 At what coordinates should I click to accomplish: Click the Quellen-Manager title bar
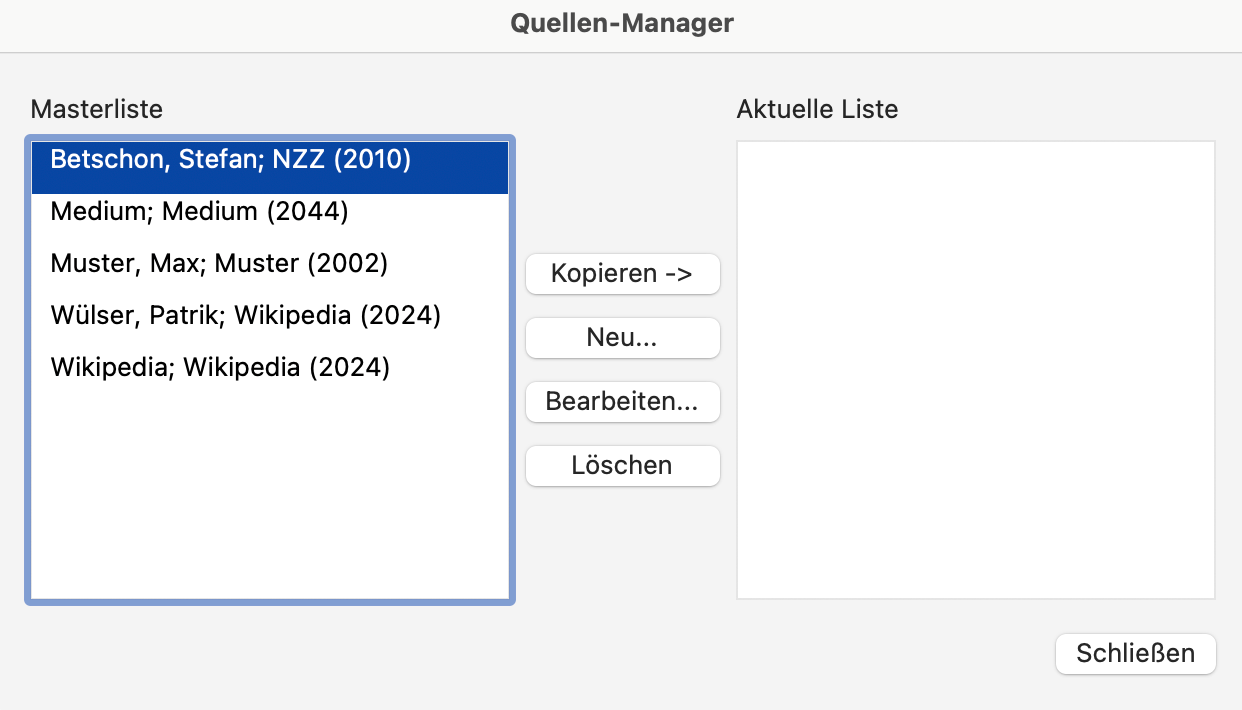coord(621,23)
